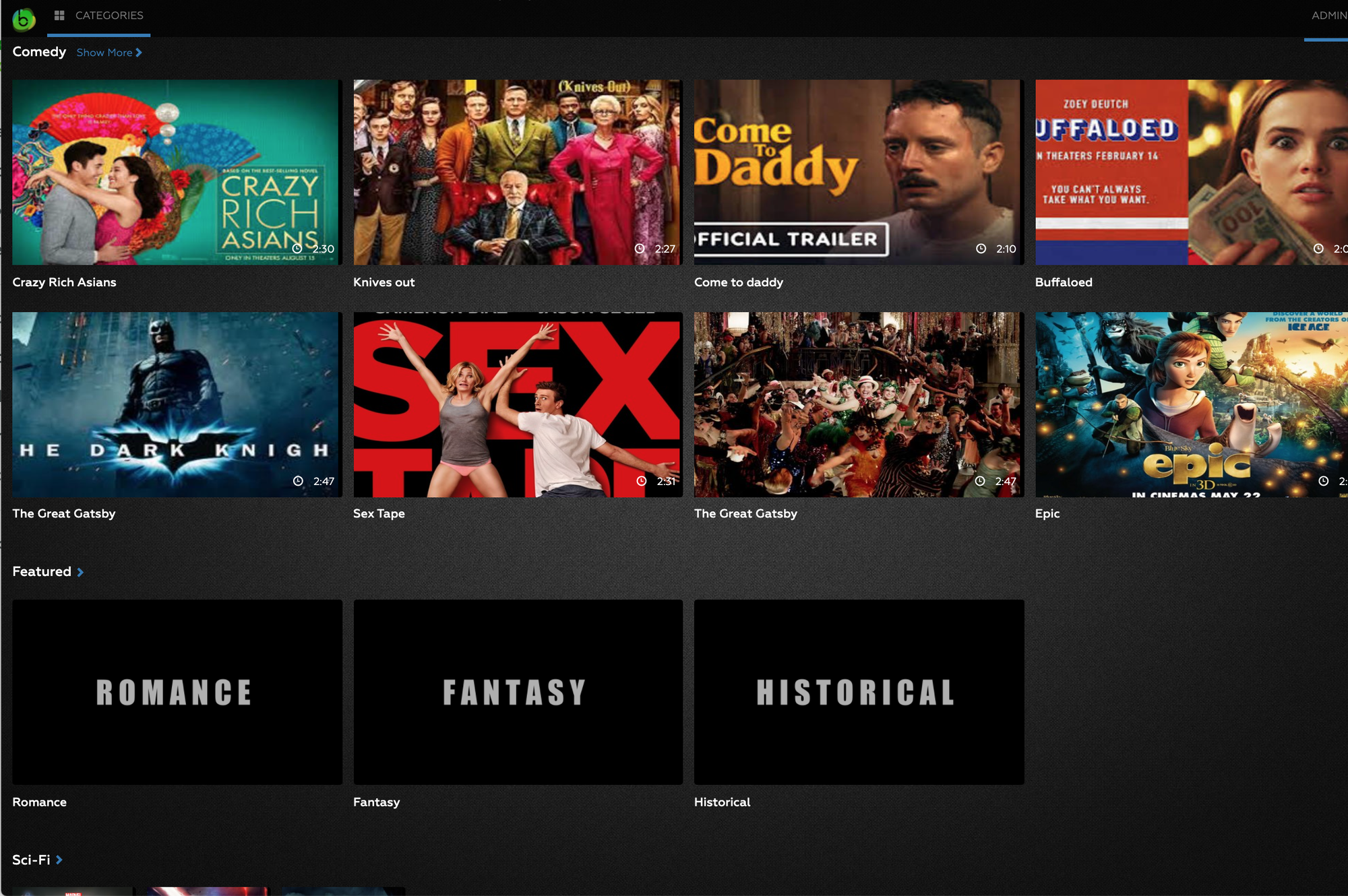
Task: Open Buffaloed video thumbnail
Action: click(1192, 172)
